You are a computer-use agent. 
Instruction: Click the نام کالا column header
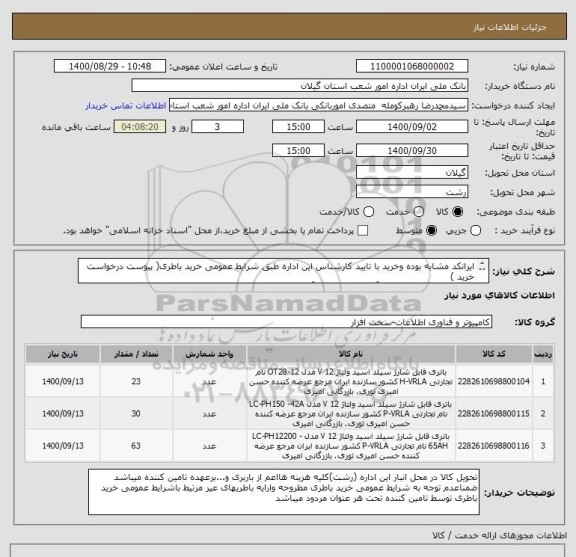click(351, 354)
